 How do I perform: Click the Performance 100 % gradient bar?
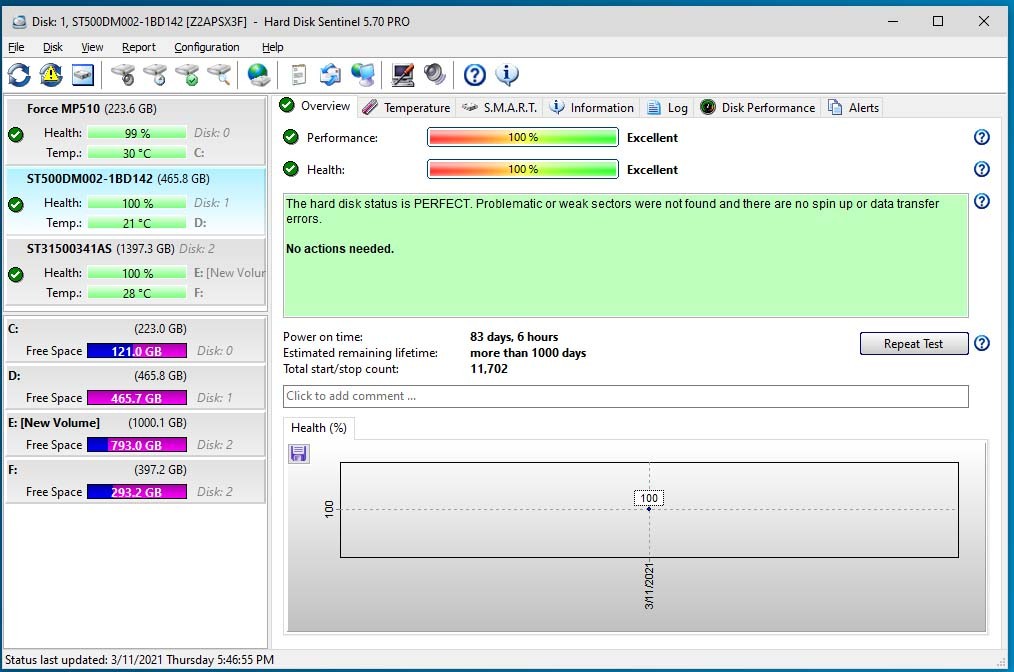click(523, 137)
